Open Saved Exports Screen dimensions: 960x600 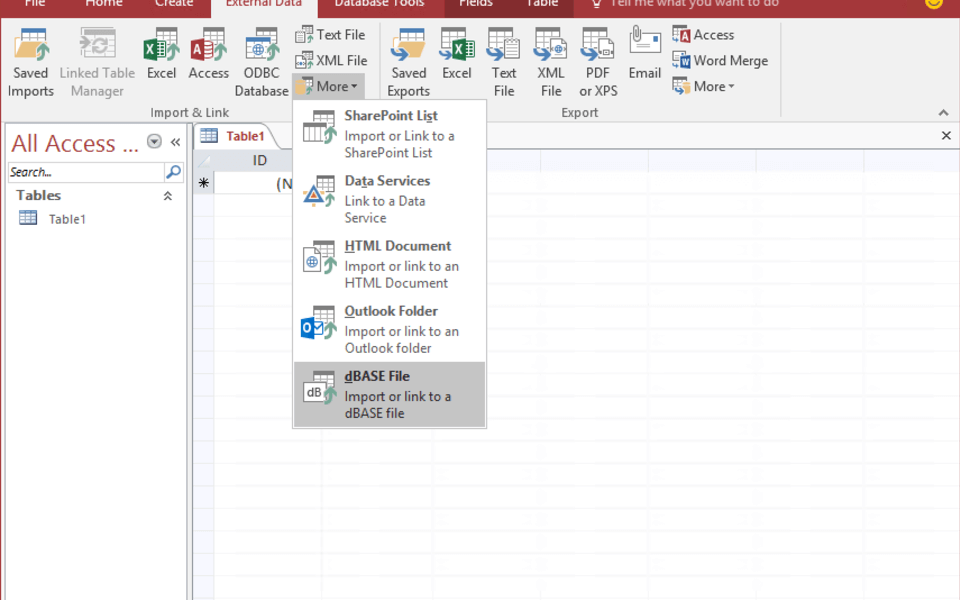point(408,62)
